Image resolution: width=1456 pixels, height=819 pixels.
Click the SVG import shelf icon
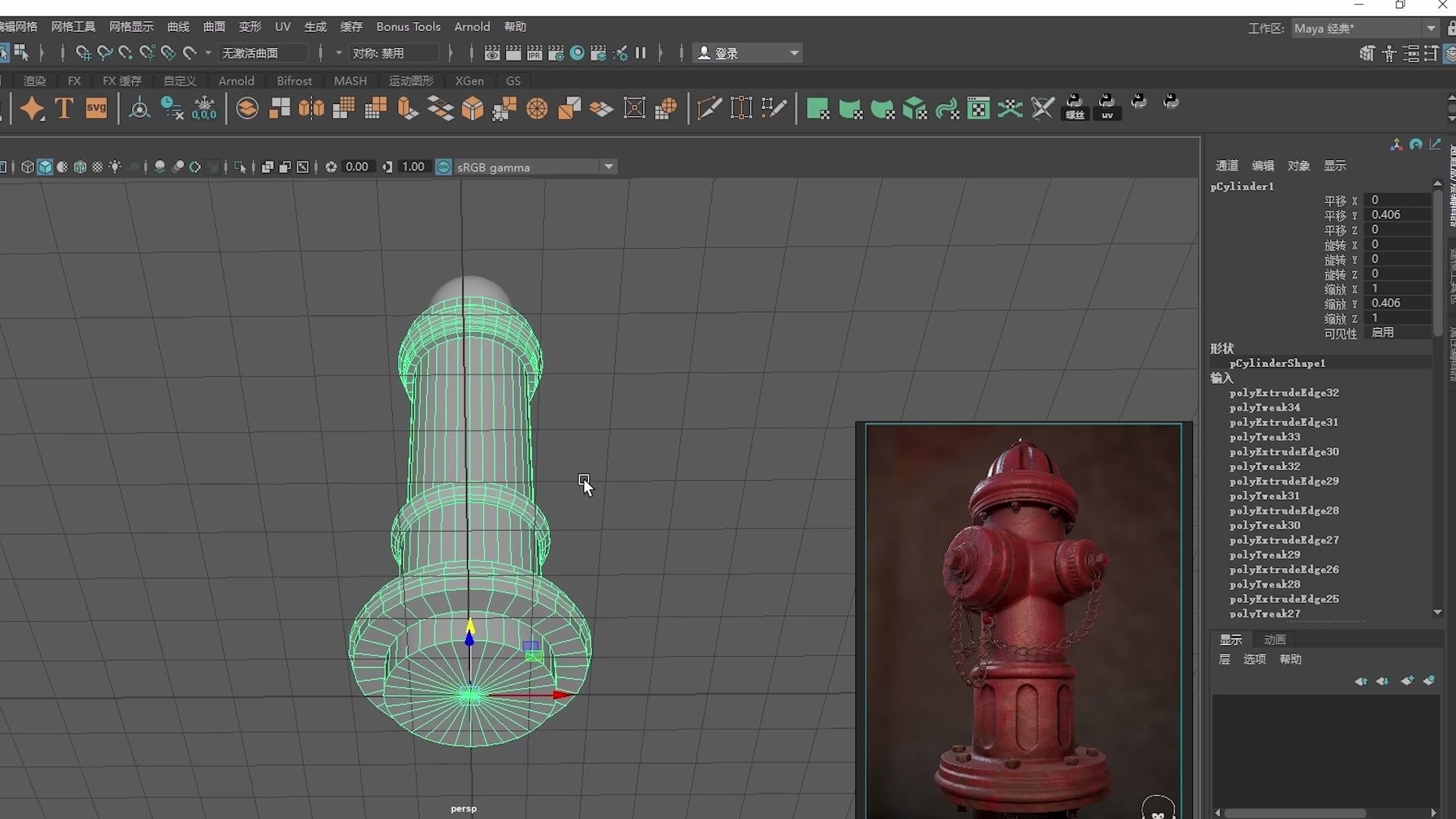(x=96, y=108)
